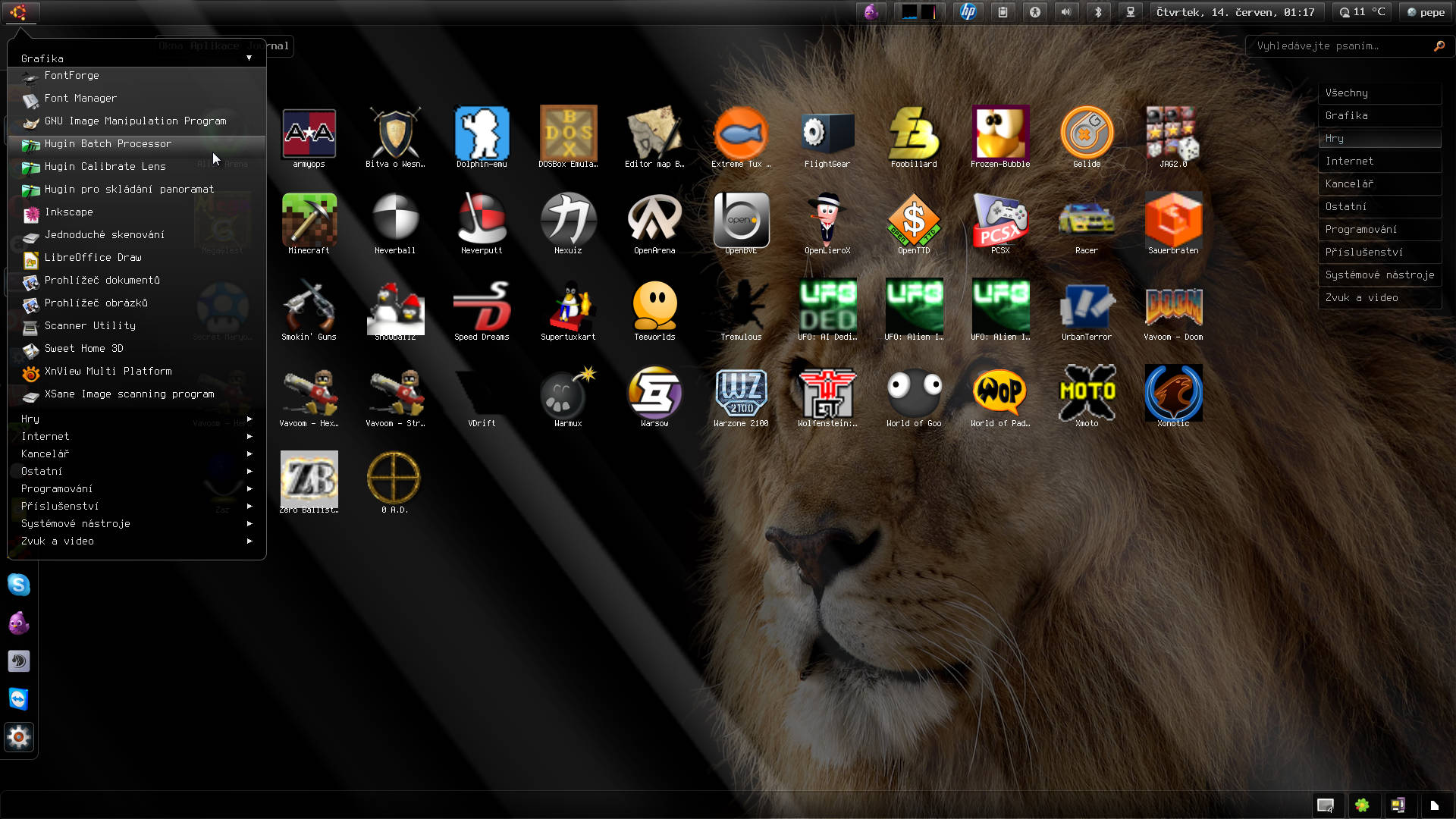Launch OpenArena game icon

point(654,220)
